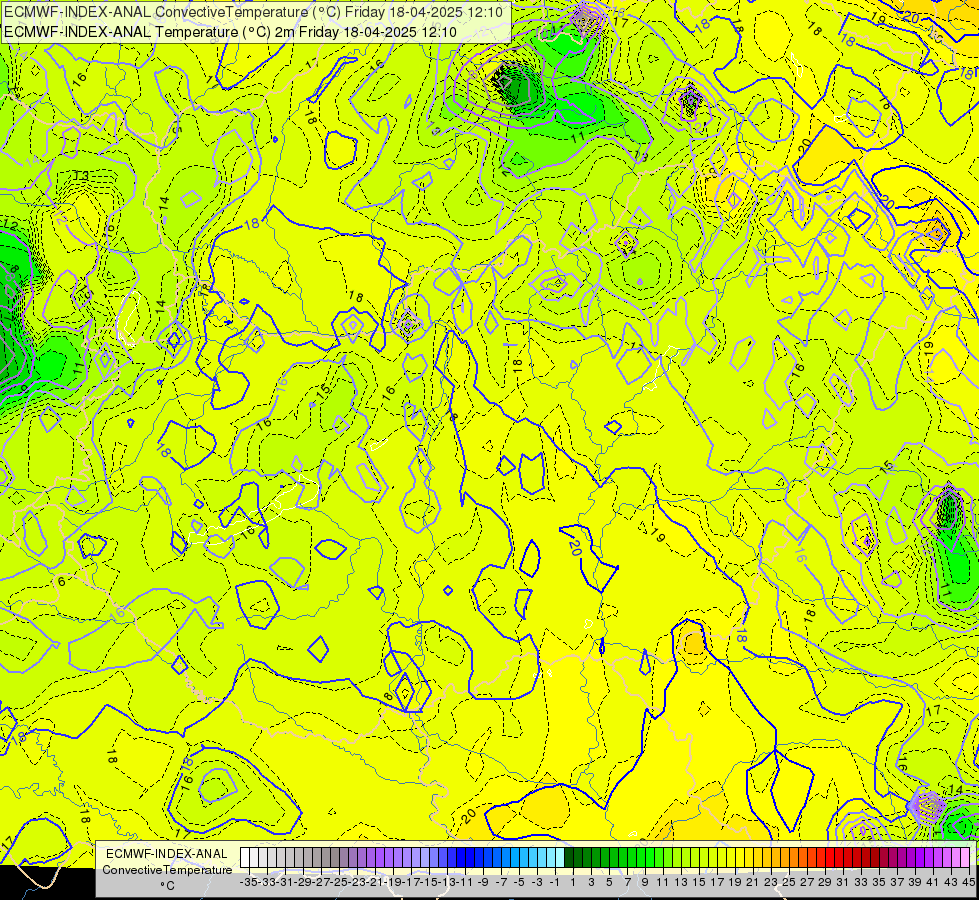The width and height of the screenshot is (979, 900).
Task: Click legend scale number 43
Action: [x=950, y=882]
